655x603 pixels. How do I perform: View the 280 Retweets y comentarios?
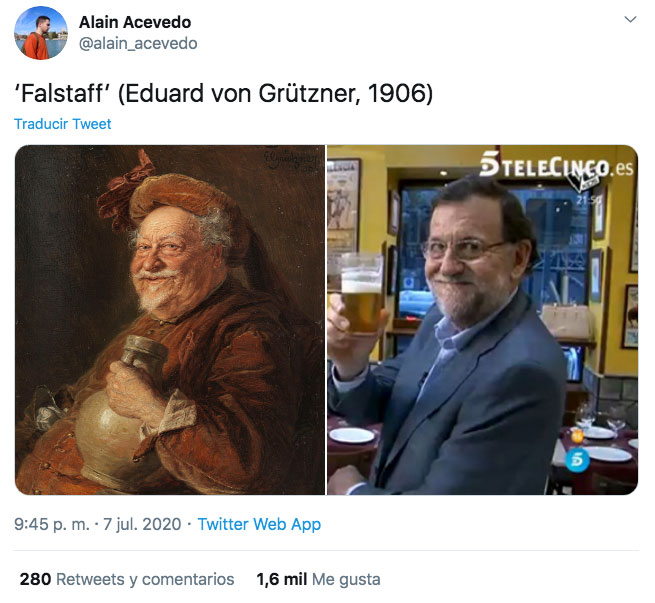coord(127,579)
